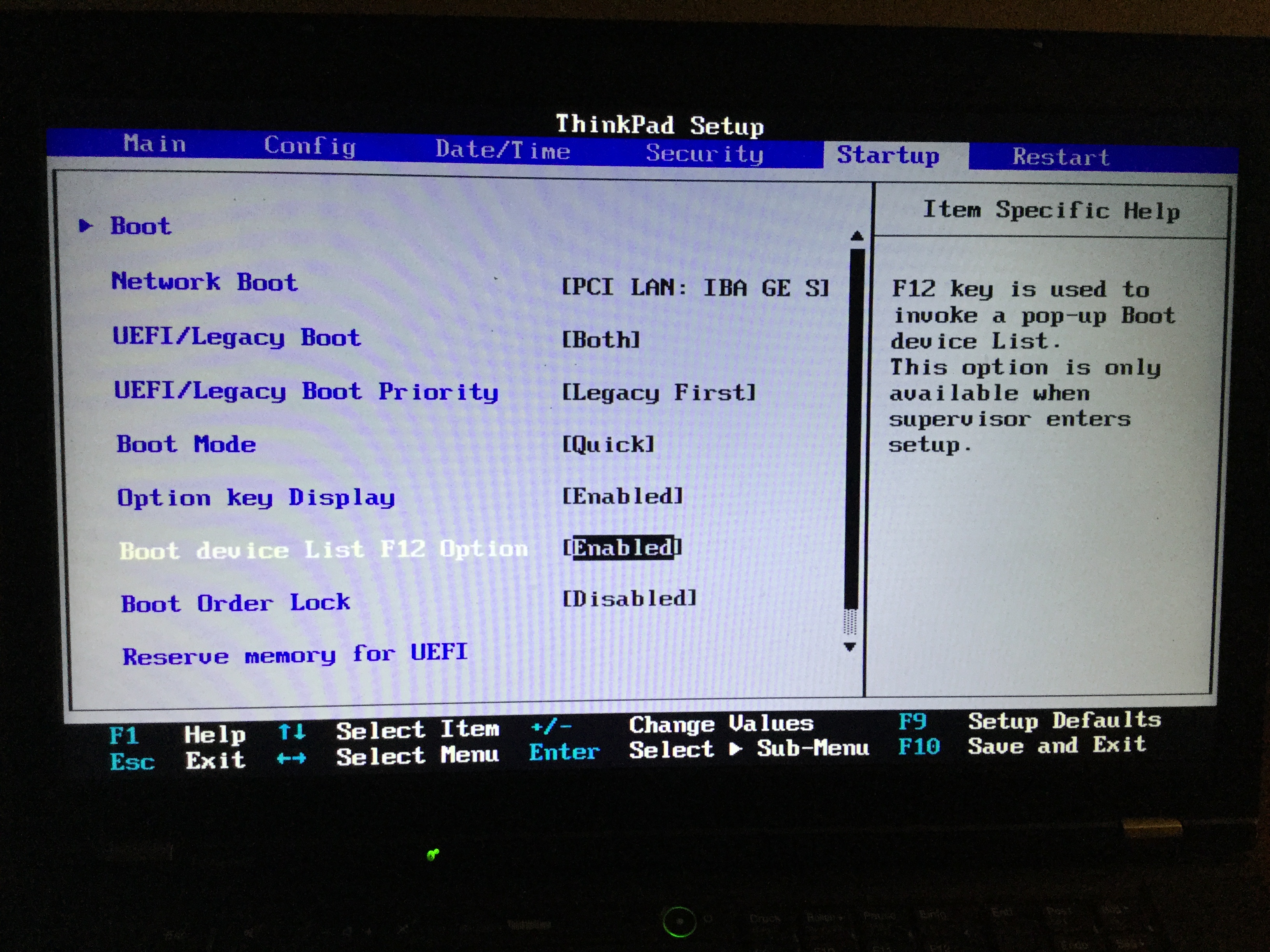Select Reserve memory for UEFI item
The image size is (1270, 952).
295,654
